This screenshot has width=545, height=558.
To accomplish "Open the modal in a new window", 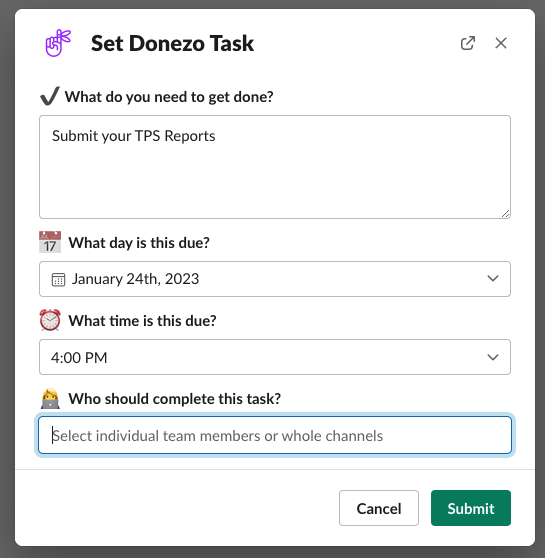I will [467, 43].
